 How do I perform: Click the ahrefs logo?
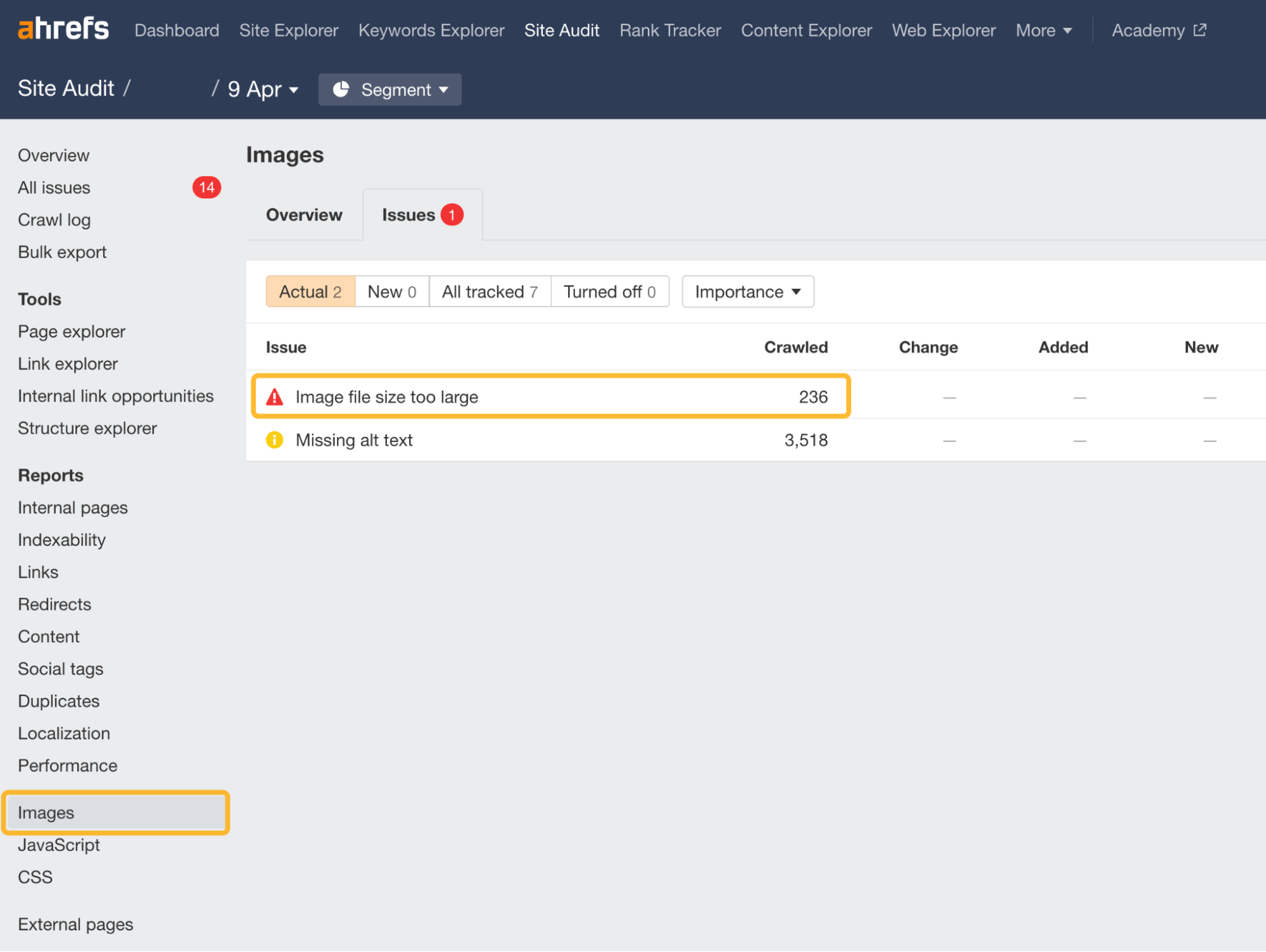click(62, 28)
